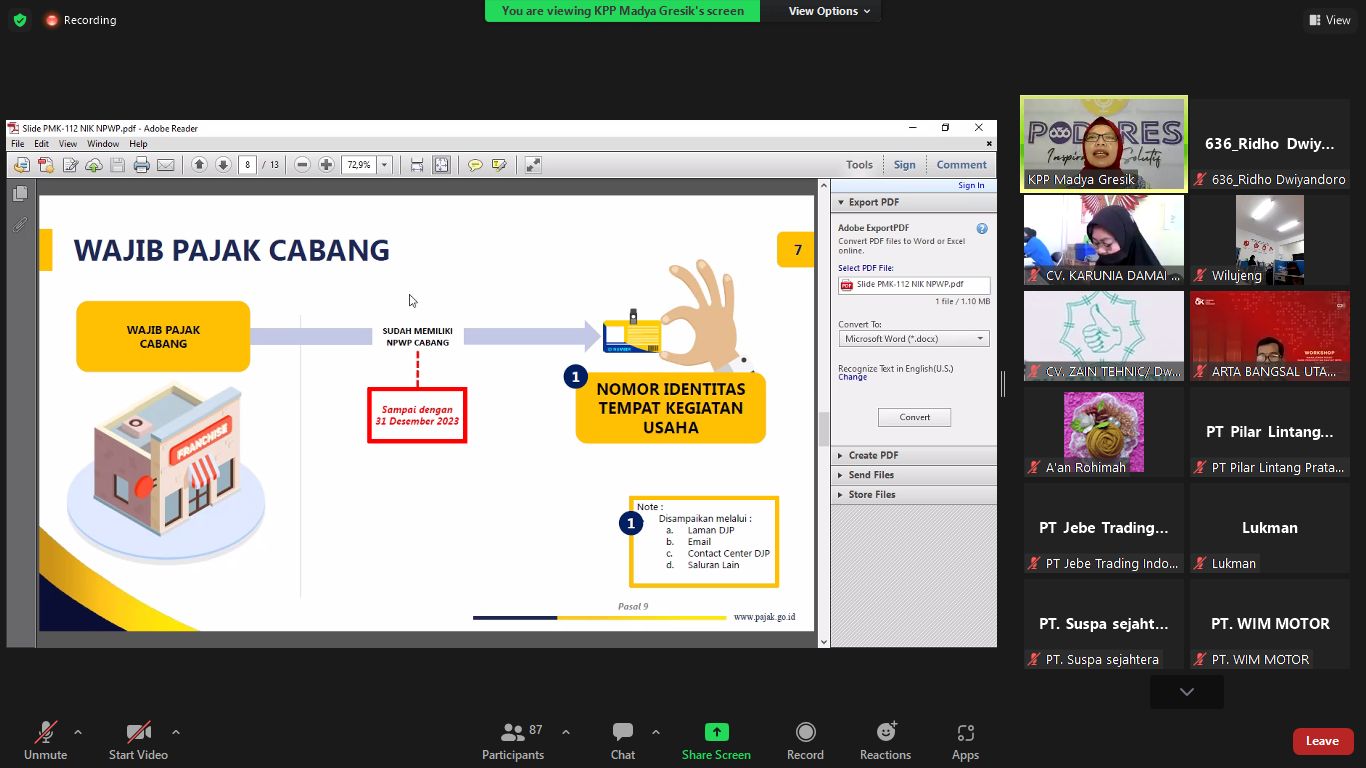This screenshot has width=1366, height=768.
Task: Open the Reactions panel
Action: pyautogui.click(x=885, y=733)
